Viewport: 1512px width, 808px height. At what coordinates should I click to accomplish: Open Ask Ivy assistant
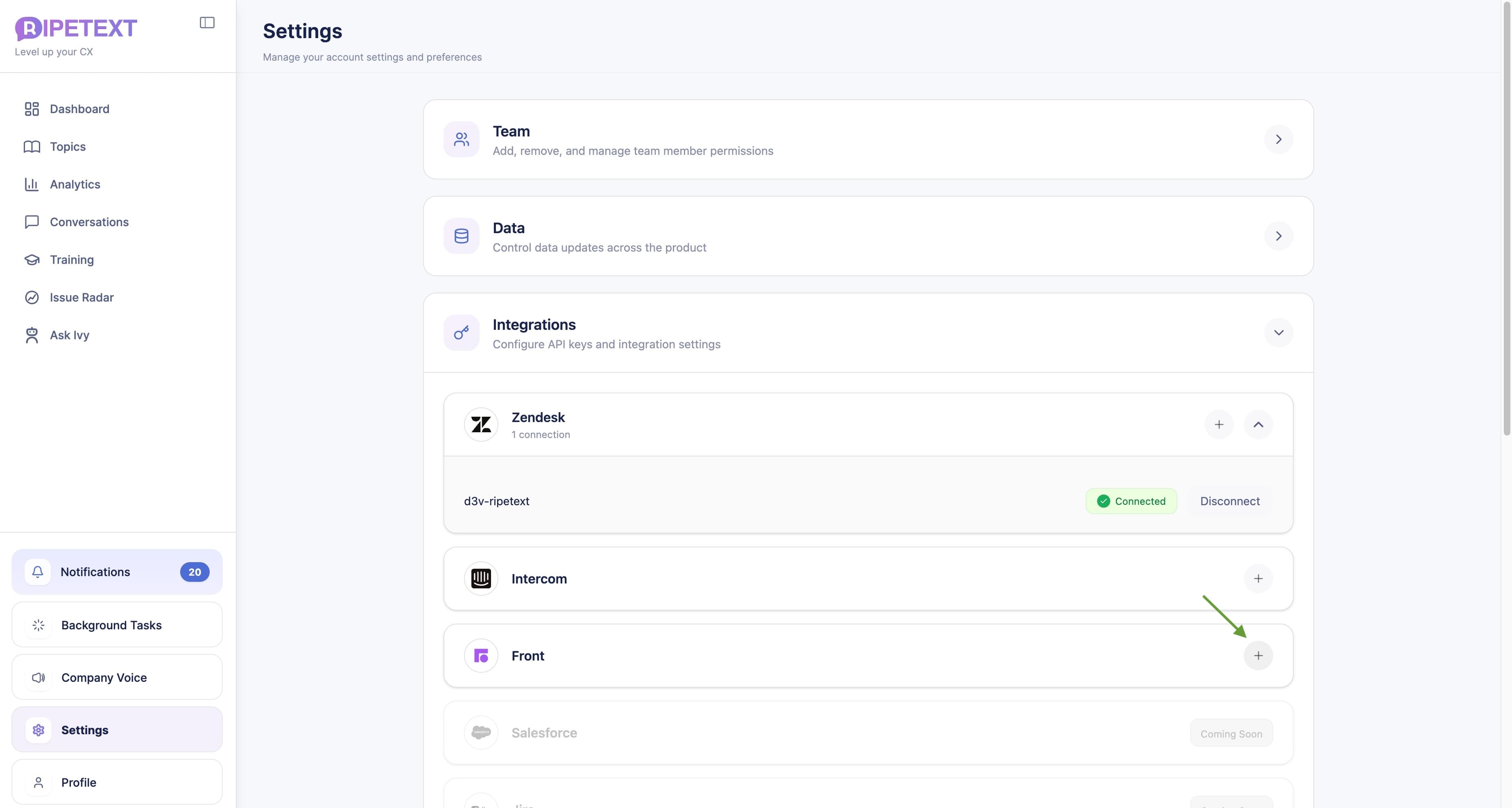click(69, 335)
